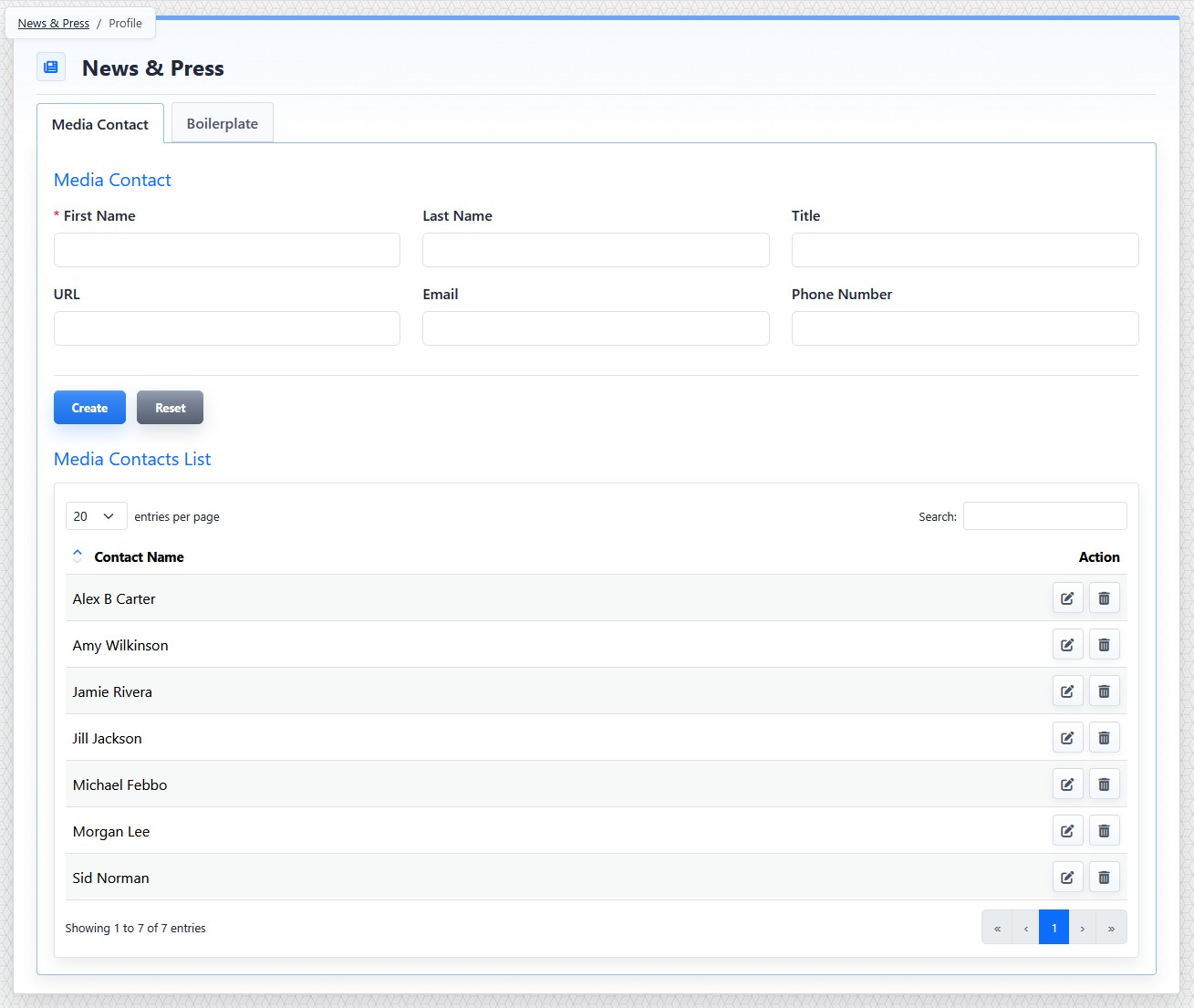Image resolution: width=1194 pixels, height=1008 pixels.
Task: Edit the Jill Jackson contact
Action: click(x=1067, y=738)
